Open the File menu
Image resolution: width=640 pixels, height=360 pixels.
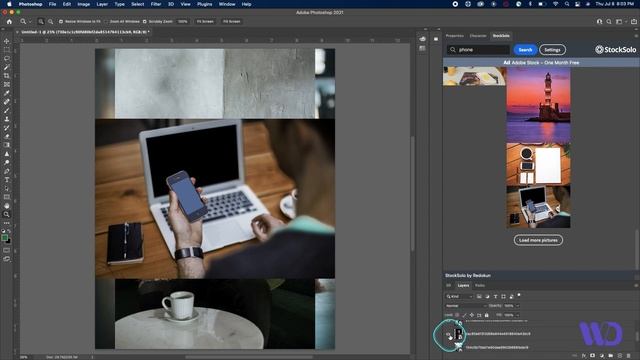tap(52, 4)
